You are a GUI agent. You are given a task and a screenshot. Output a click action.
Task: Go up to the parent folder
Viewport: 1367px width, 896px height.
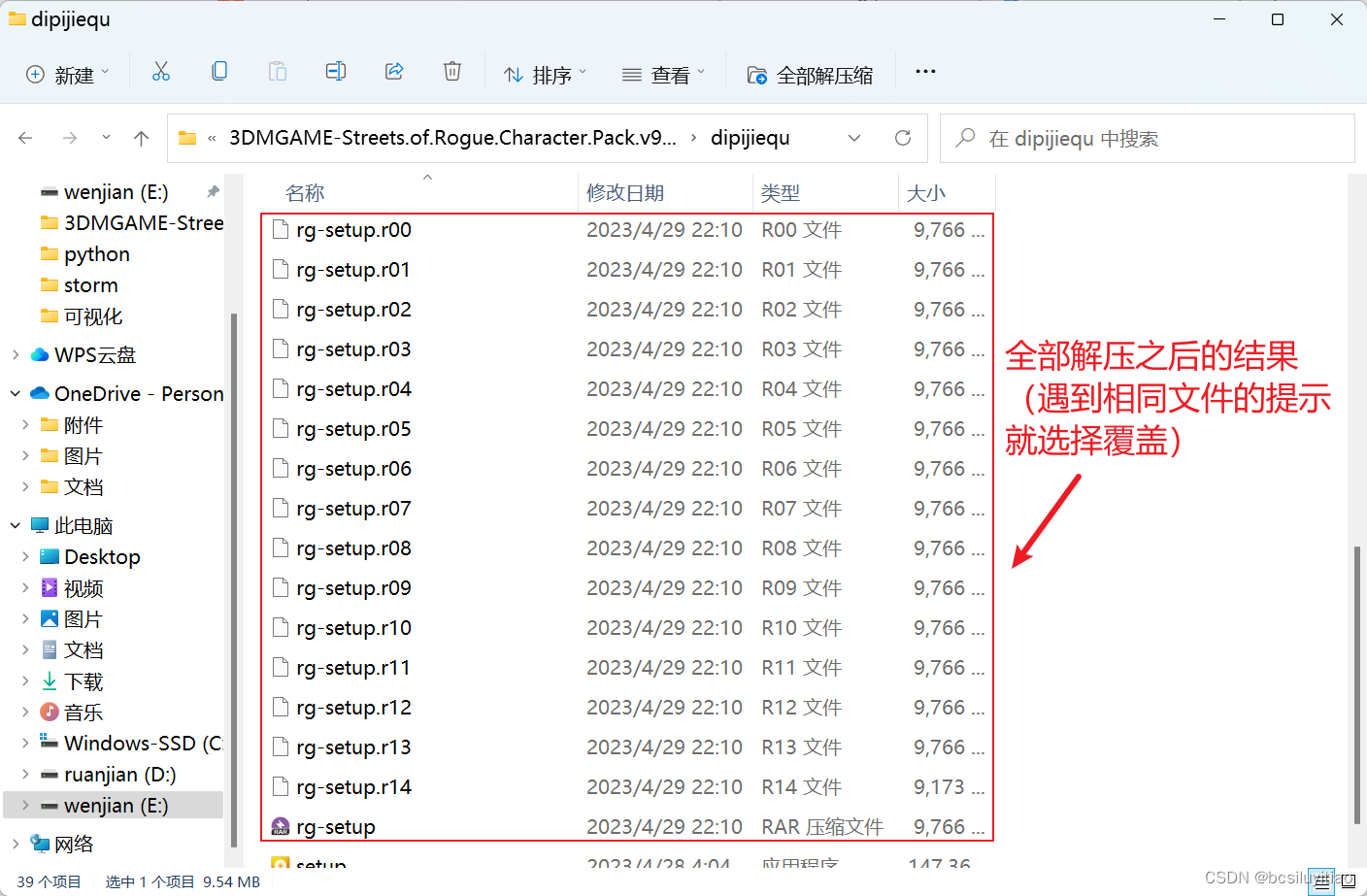(140, 138)
